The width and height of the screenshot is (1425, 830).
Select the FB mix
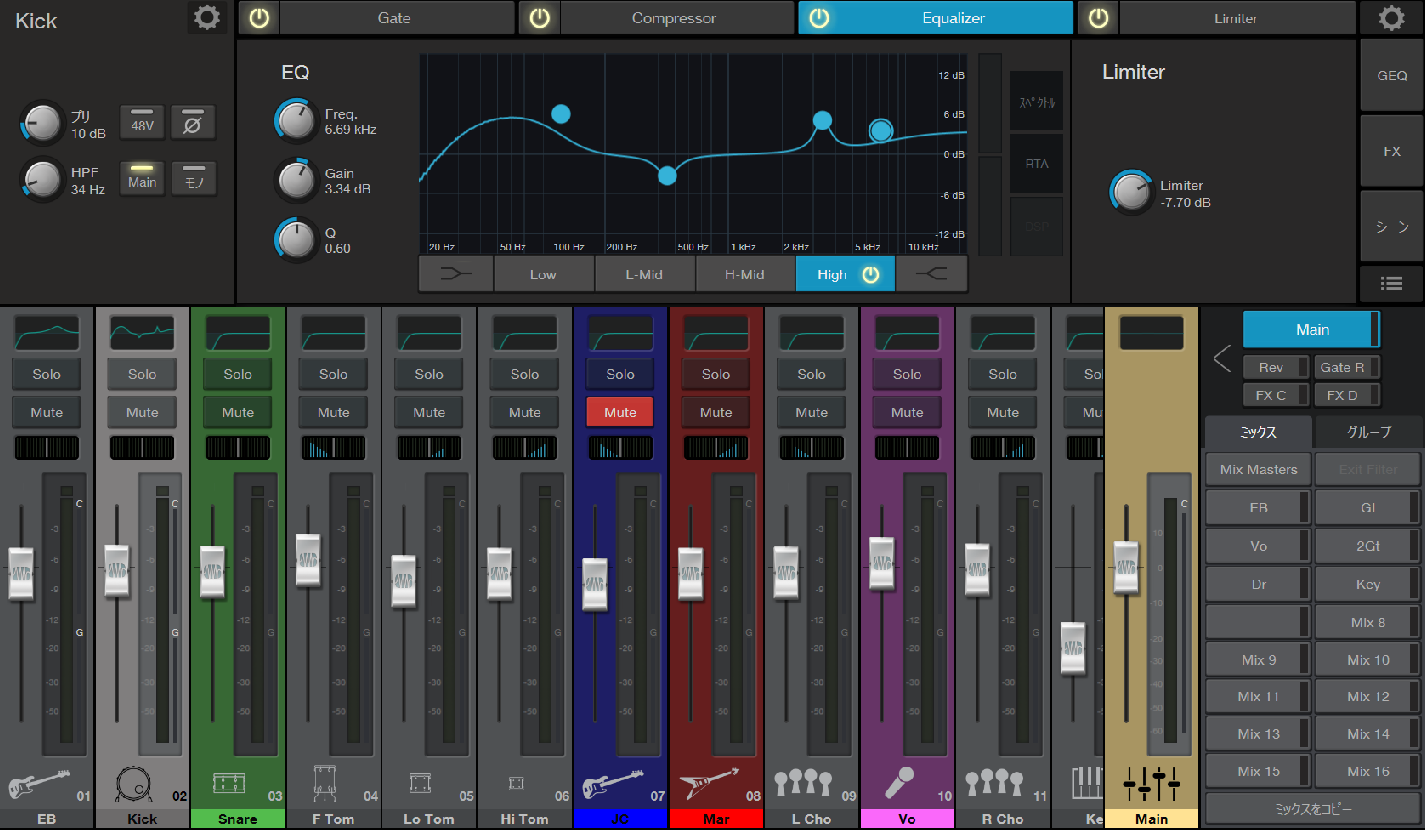tap(1258, 507)
